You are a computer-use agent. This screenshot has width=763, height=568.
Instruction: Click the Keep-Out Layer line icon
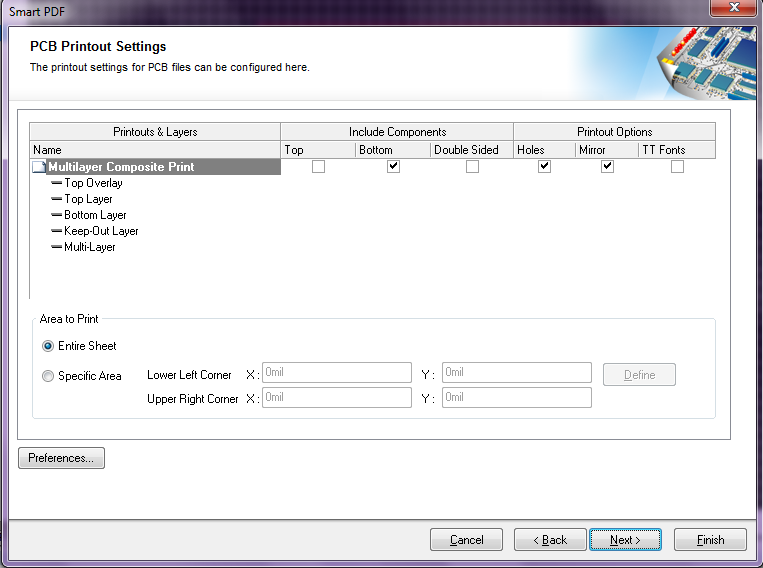pos(56,231)
